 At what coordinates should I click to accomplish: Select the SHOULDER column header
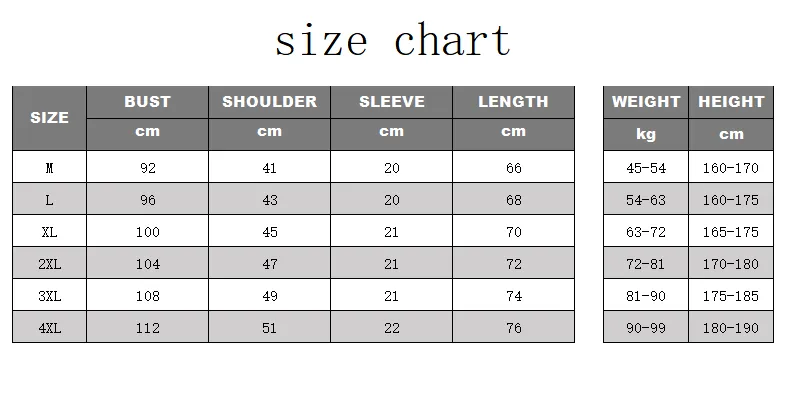(x=269, y=102)
